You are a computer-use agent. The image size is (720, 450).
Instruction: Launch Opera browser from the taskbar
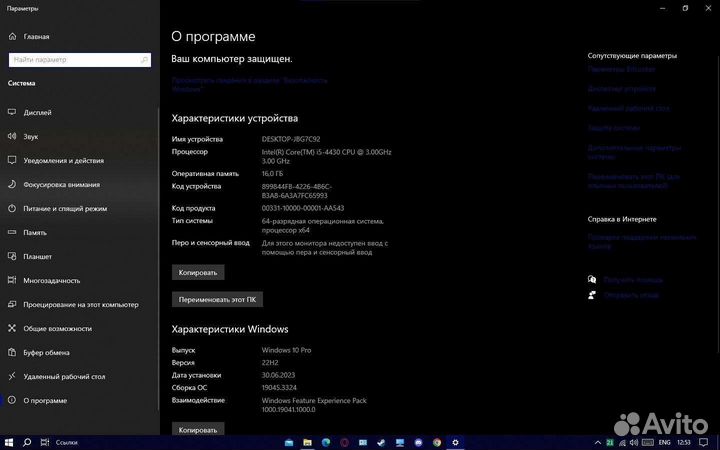[344, 442]
